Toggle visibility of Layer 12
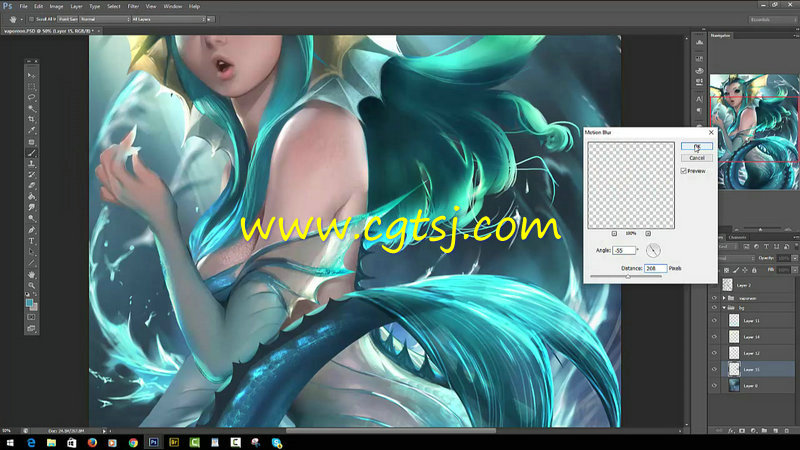Screen dimensions: 800x450 click(x=714, y=353)
